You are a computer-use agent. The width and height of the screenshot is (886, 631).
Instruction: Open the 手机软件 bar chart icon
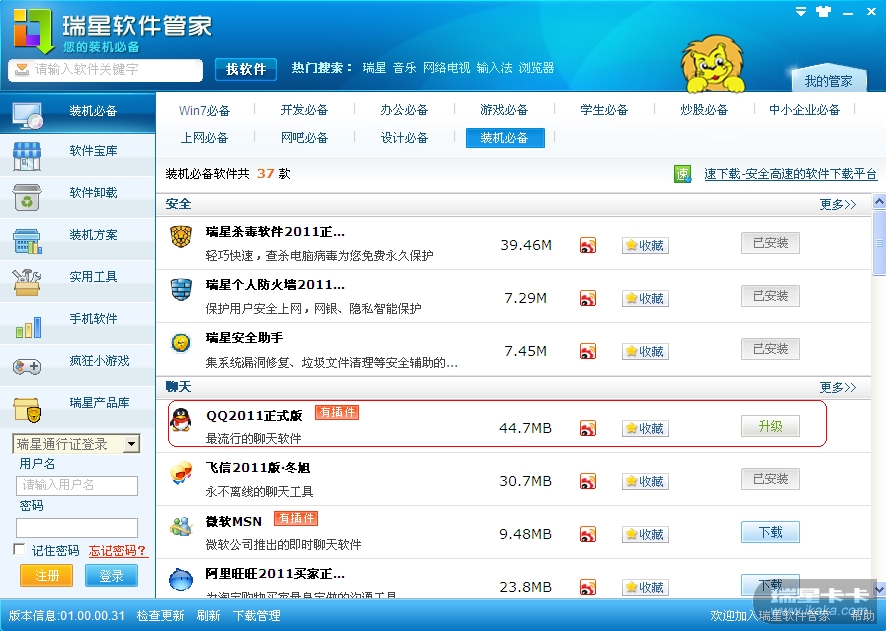[28, 327]
